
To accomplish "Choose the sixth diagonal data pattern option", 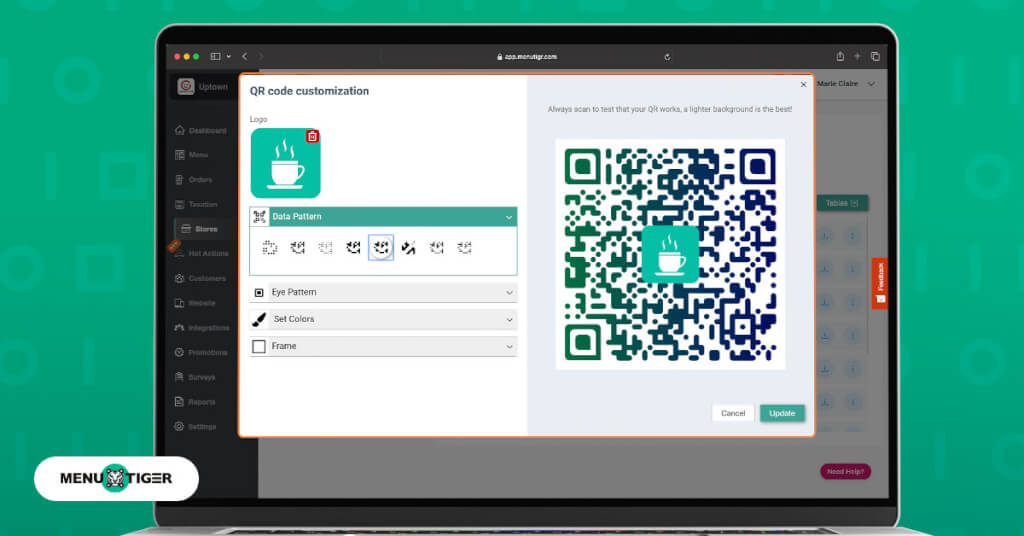I will coord(409,247).
